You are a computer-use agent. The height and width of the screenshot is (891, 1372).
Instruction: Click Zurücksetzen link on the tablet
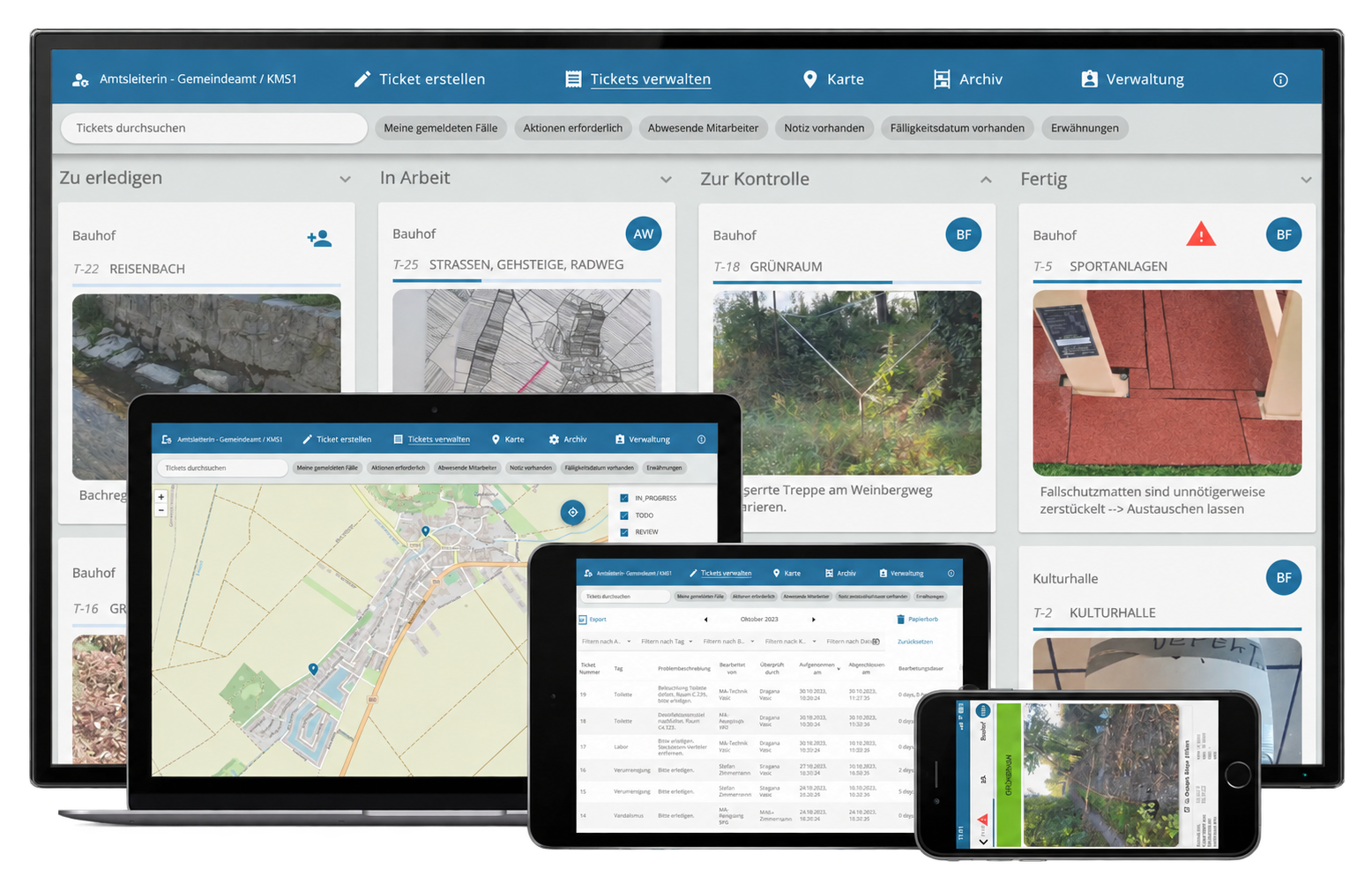point(915,642)
